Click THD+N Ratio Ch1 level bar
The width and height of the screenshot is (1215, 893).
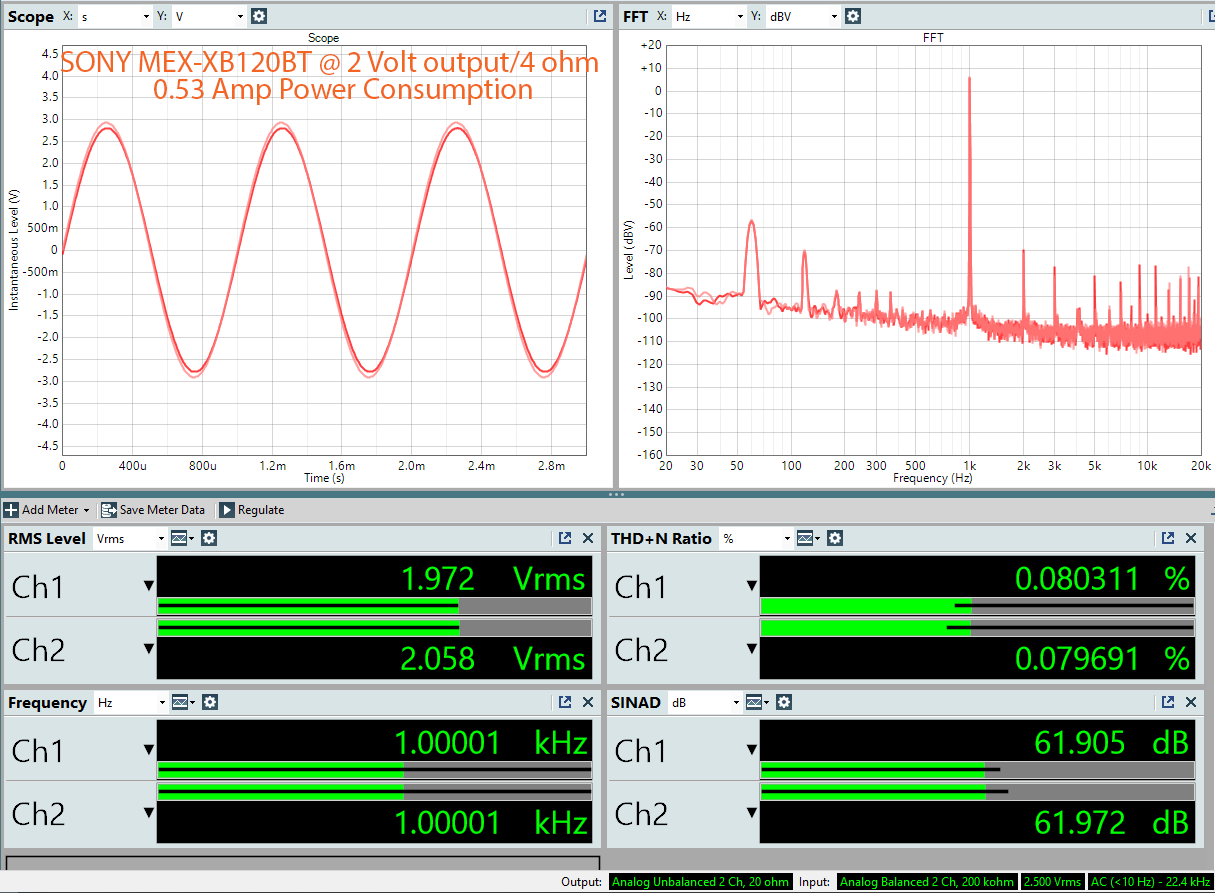(977, 606)
